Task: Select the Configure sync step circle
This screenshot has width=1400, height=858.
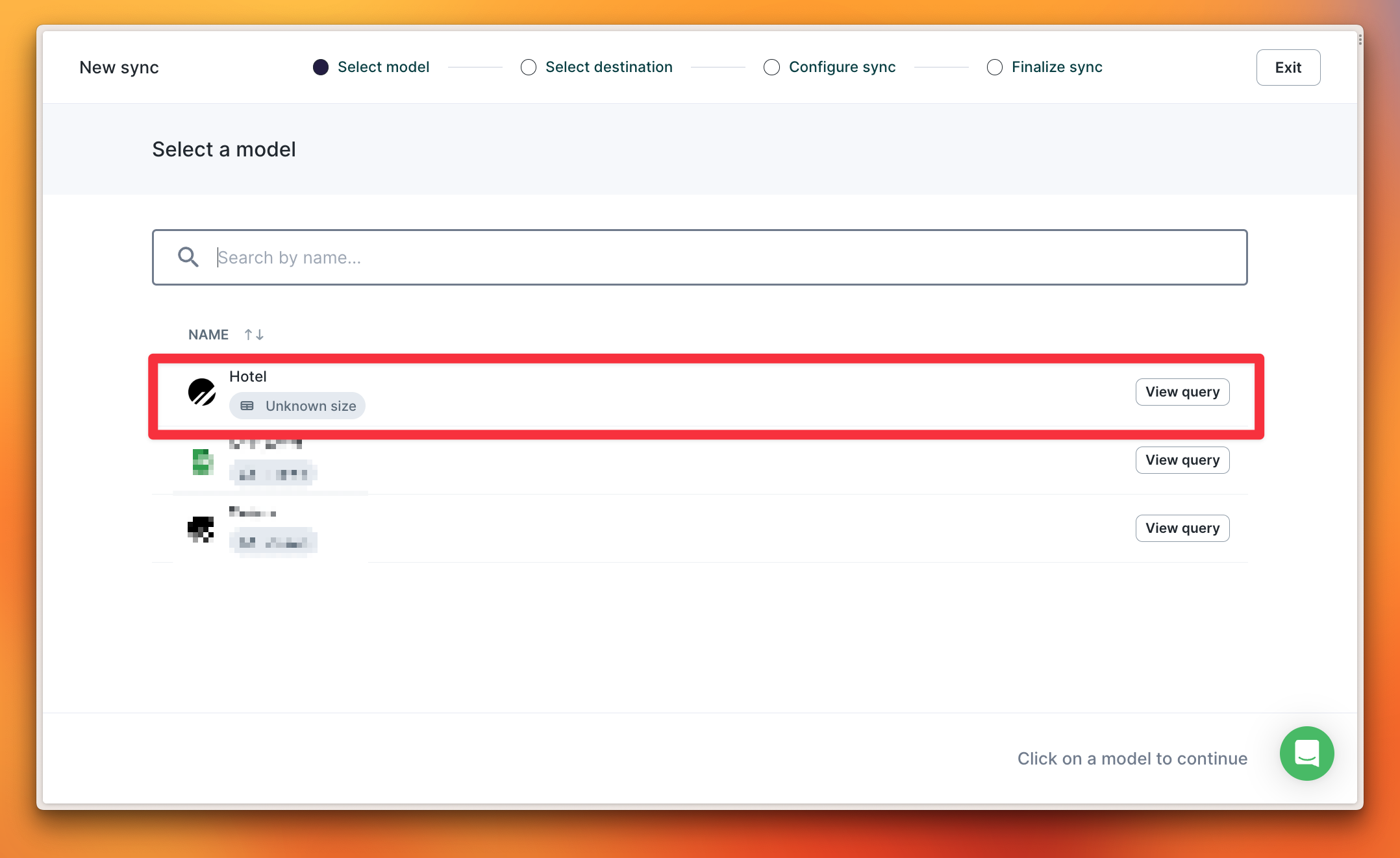Action: click(x=771, y=67)
